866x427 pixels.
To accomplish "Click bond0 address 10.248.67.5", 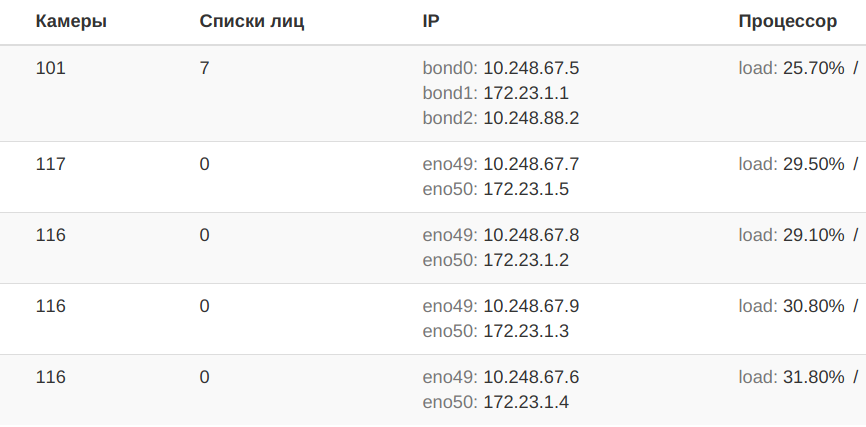I will tap(531, 68).
